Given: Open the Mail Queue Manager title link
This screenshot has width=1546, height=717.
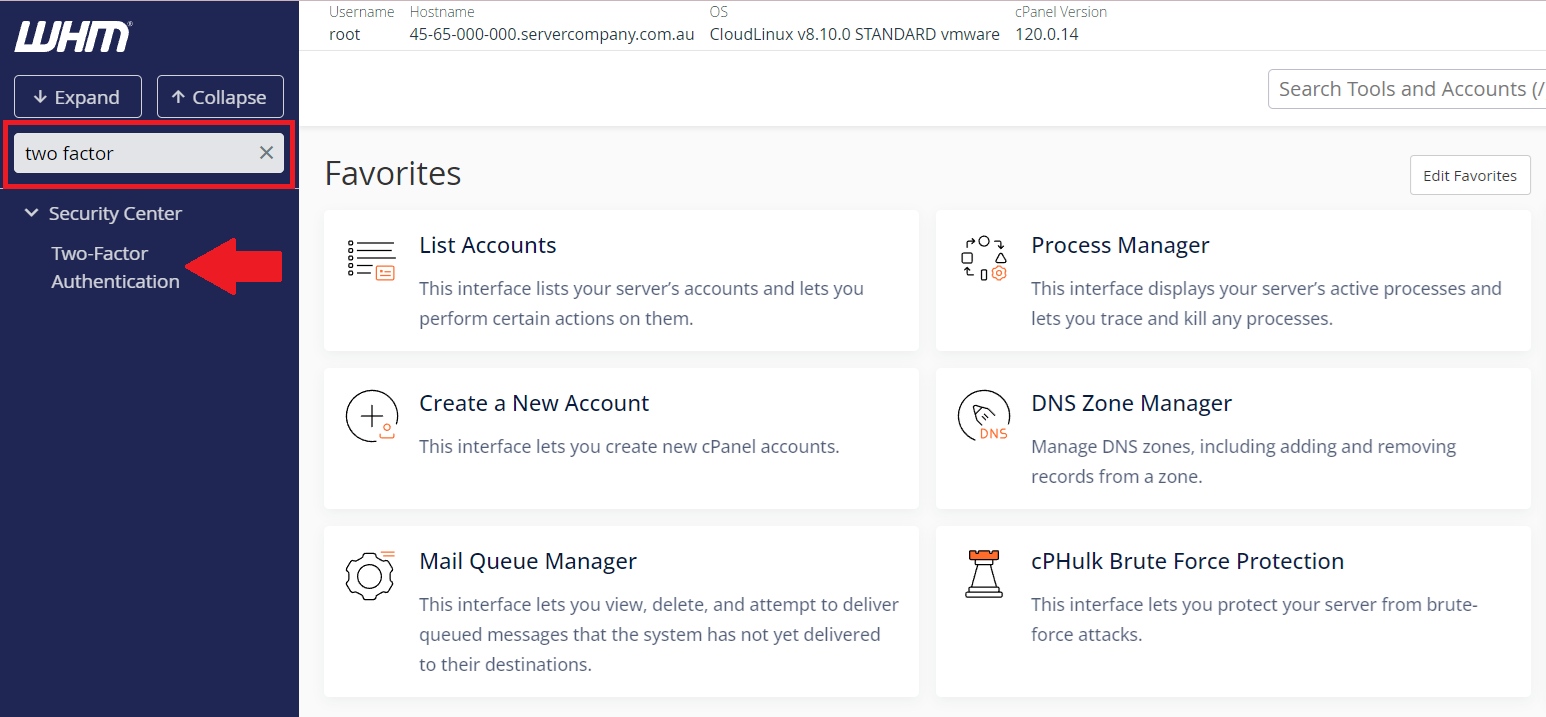Looking at the screenshot, I should tap(527, 561).
